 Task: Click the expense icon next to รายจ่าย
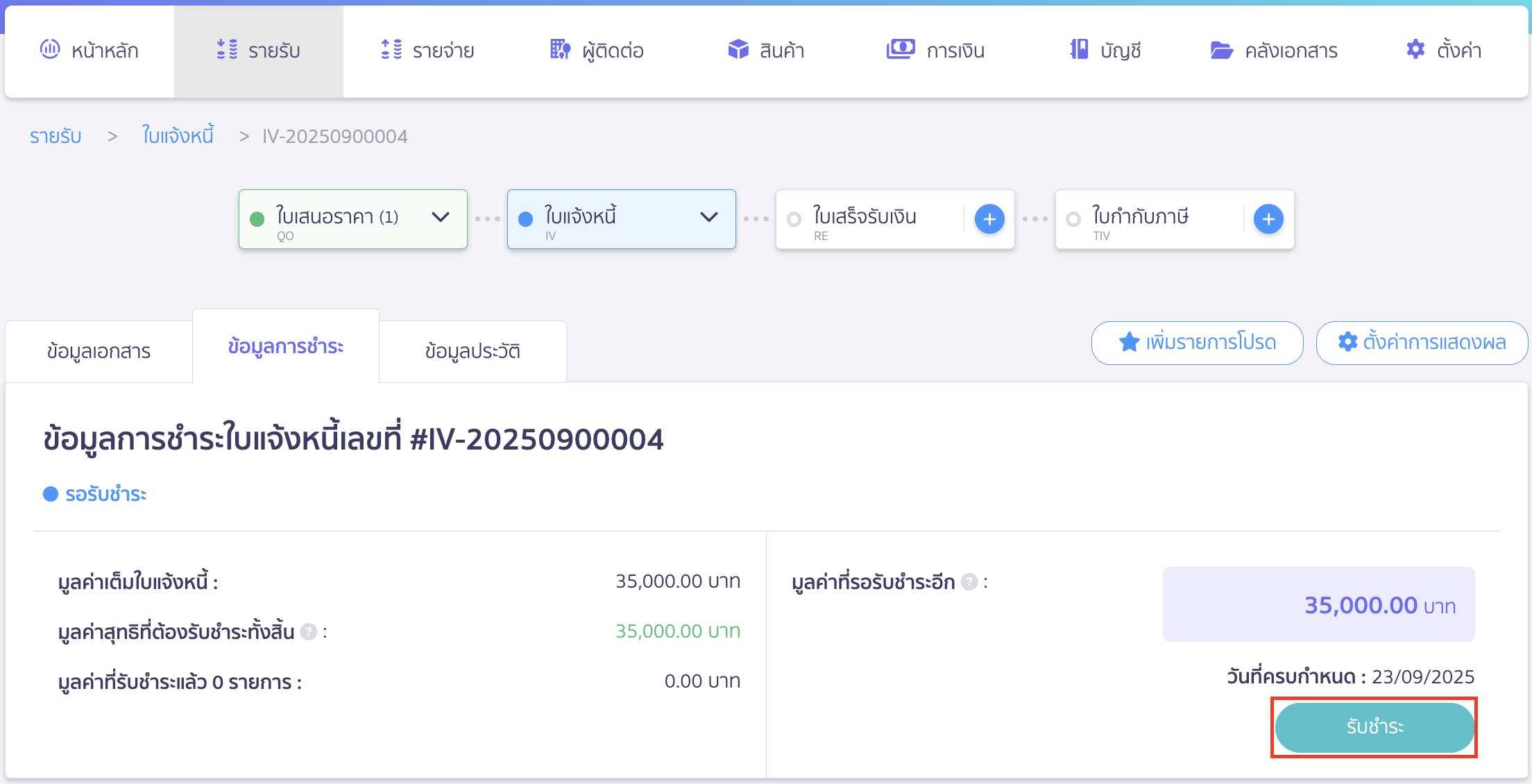[391, 49]
